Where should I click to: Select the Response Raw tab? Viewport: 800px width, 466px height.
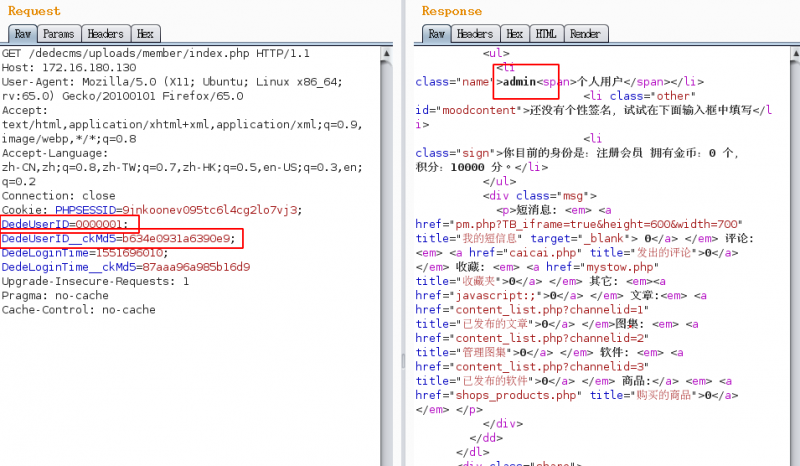436,34
